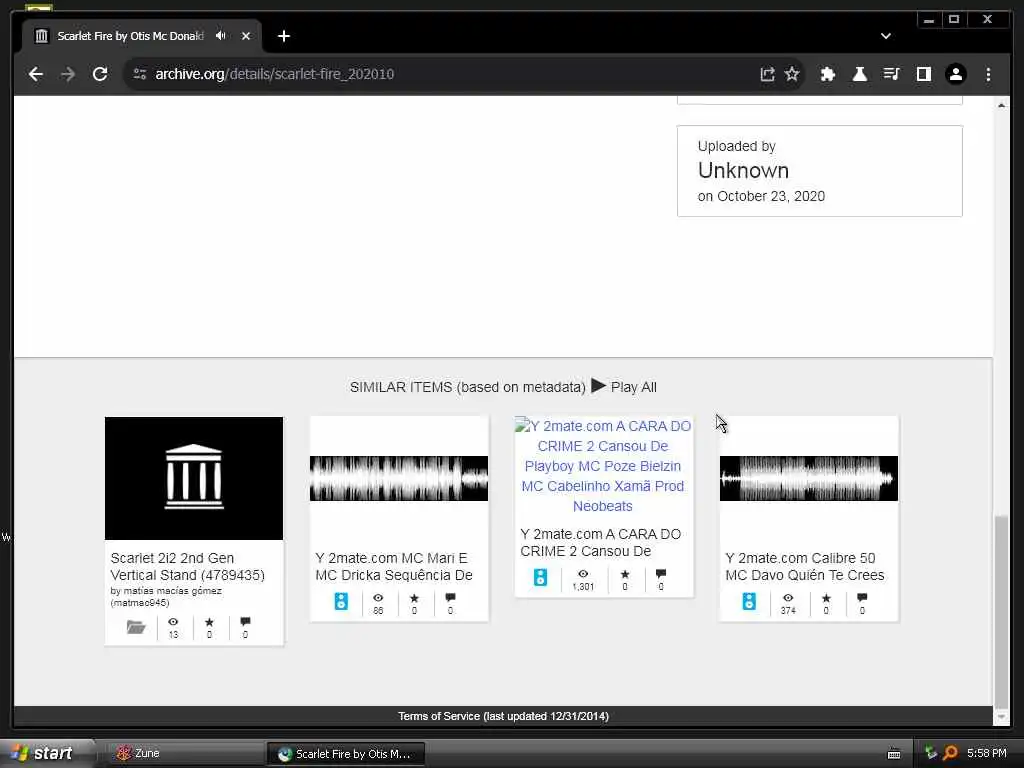The height and width of the screenshot is (768, 1024).
Task: Click favorites star on Calibre 50 card
Action: coord(826,598)
